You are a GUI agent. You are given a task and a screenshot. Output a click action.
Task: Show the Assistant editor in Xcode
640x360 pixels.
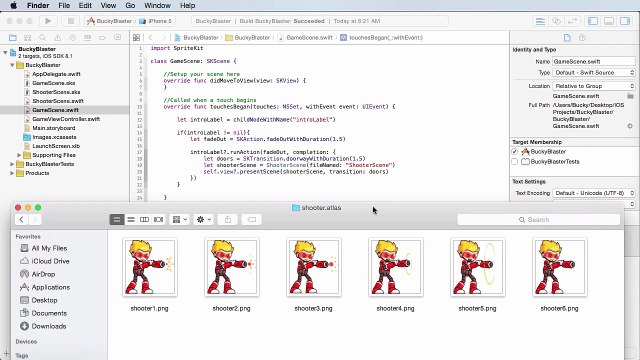[556, 21]
